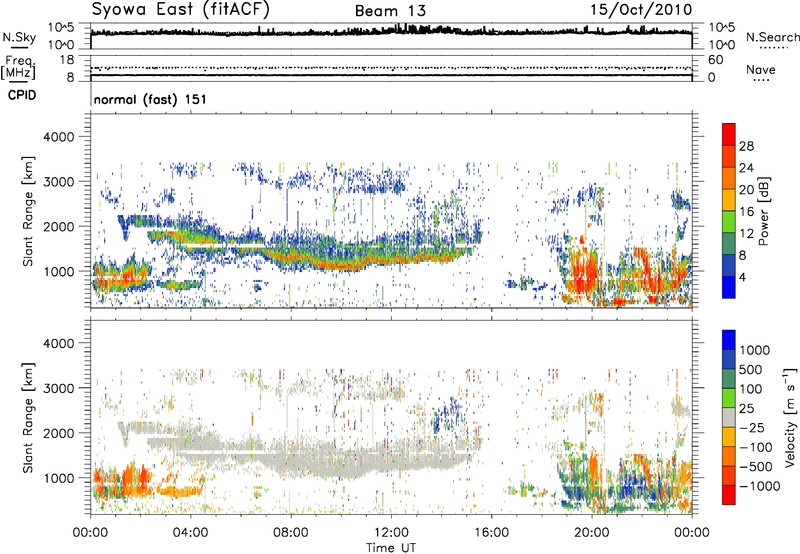Click the "16" label on Power scale
Viewport: 800px width, 554px height.
coord(746,212)
